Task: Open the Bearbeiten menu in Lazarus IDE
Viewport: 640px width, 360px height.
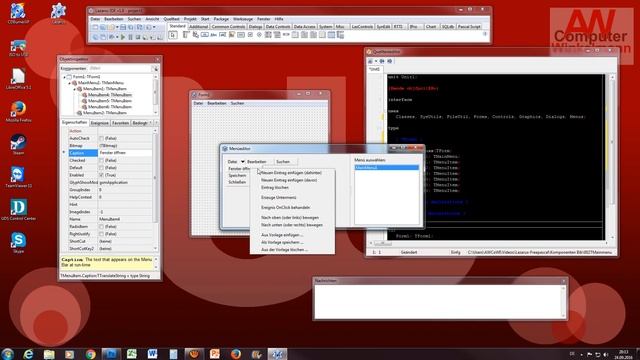Action: (113, 19)
